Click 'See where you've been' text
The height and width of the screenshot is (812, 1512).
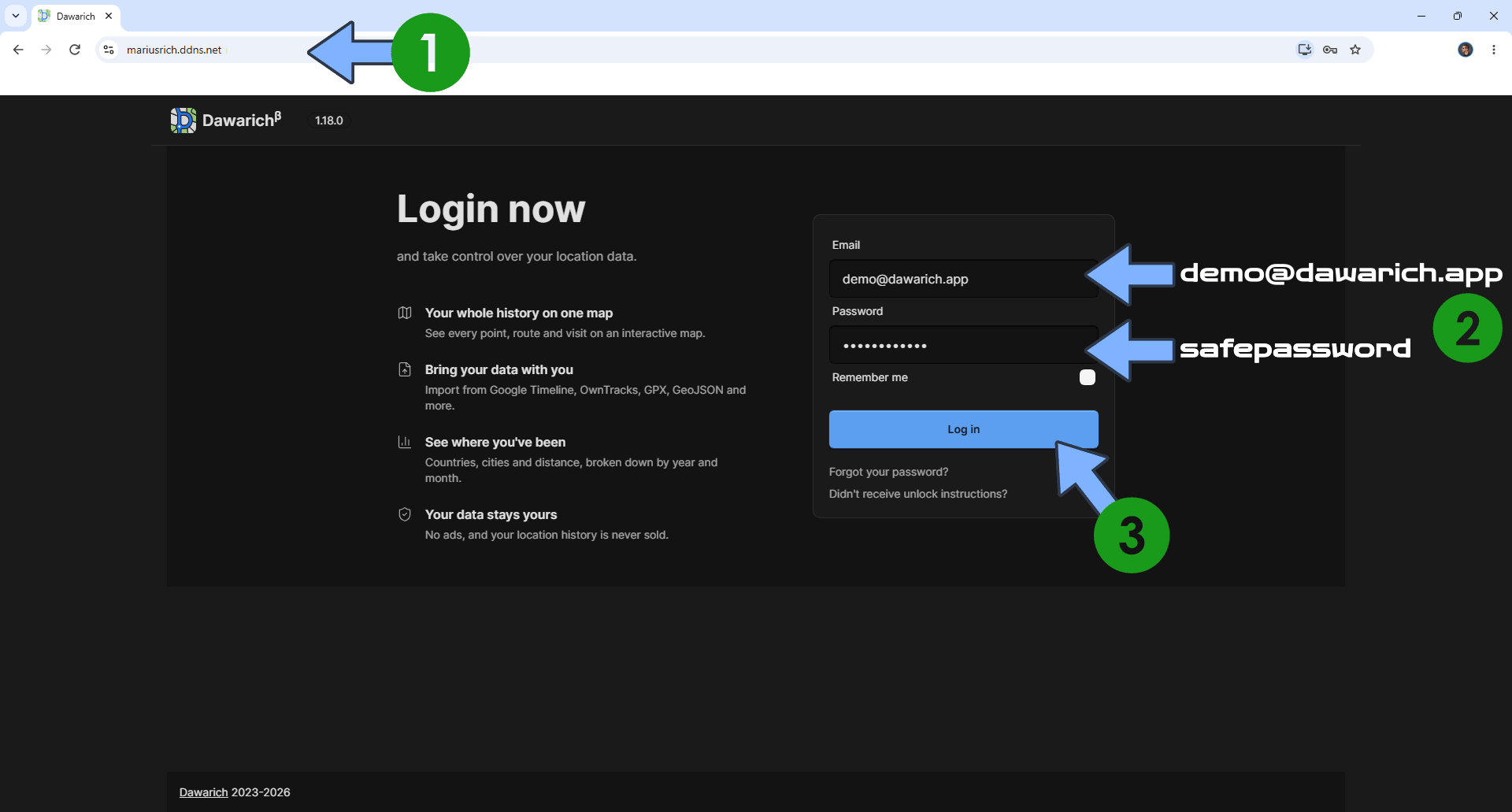point(495,442)
